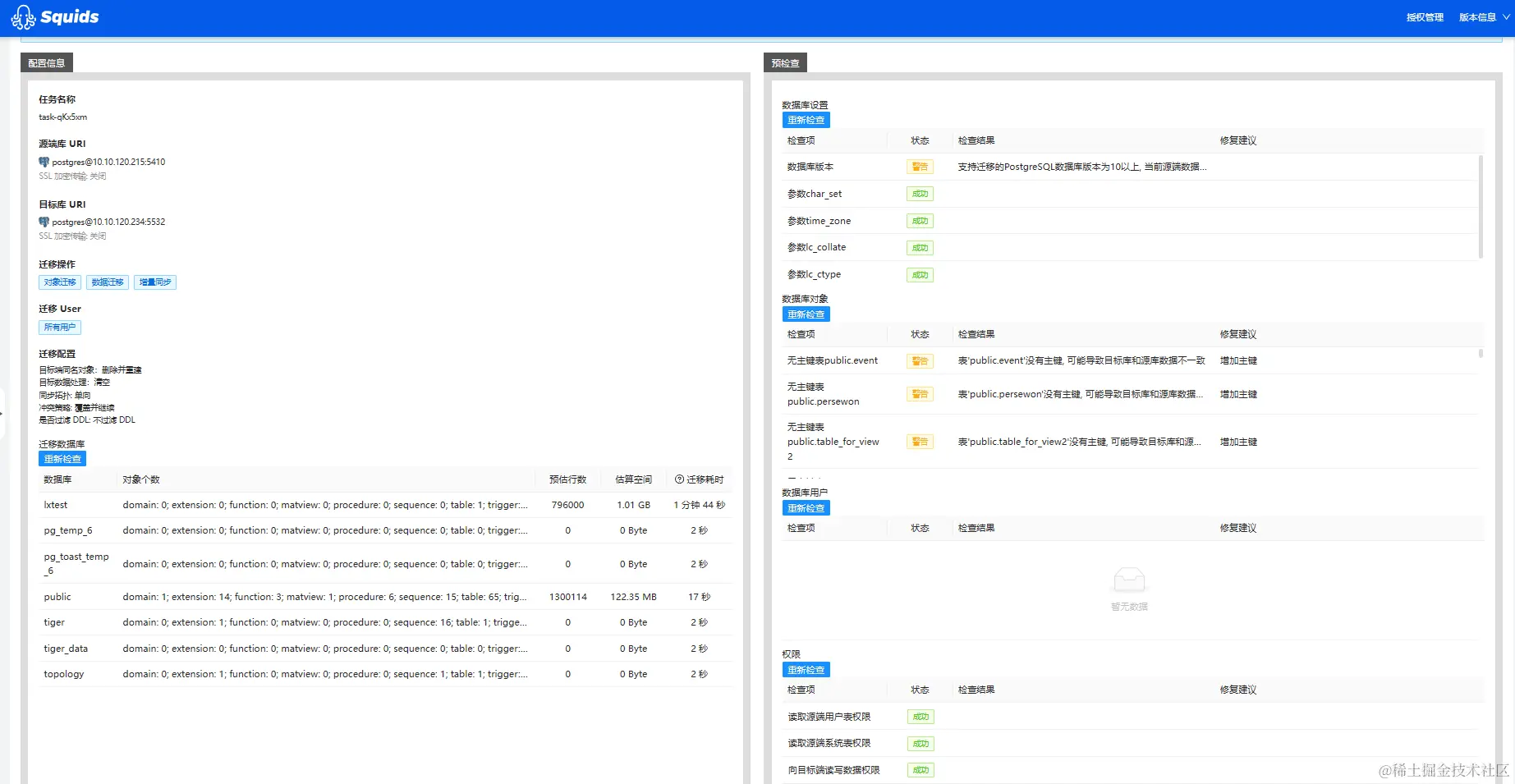Click 暂无数据 placeholder text

tap(1129, 607)
